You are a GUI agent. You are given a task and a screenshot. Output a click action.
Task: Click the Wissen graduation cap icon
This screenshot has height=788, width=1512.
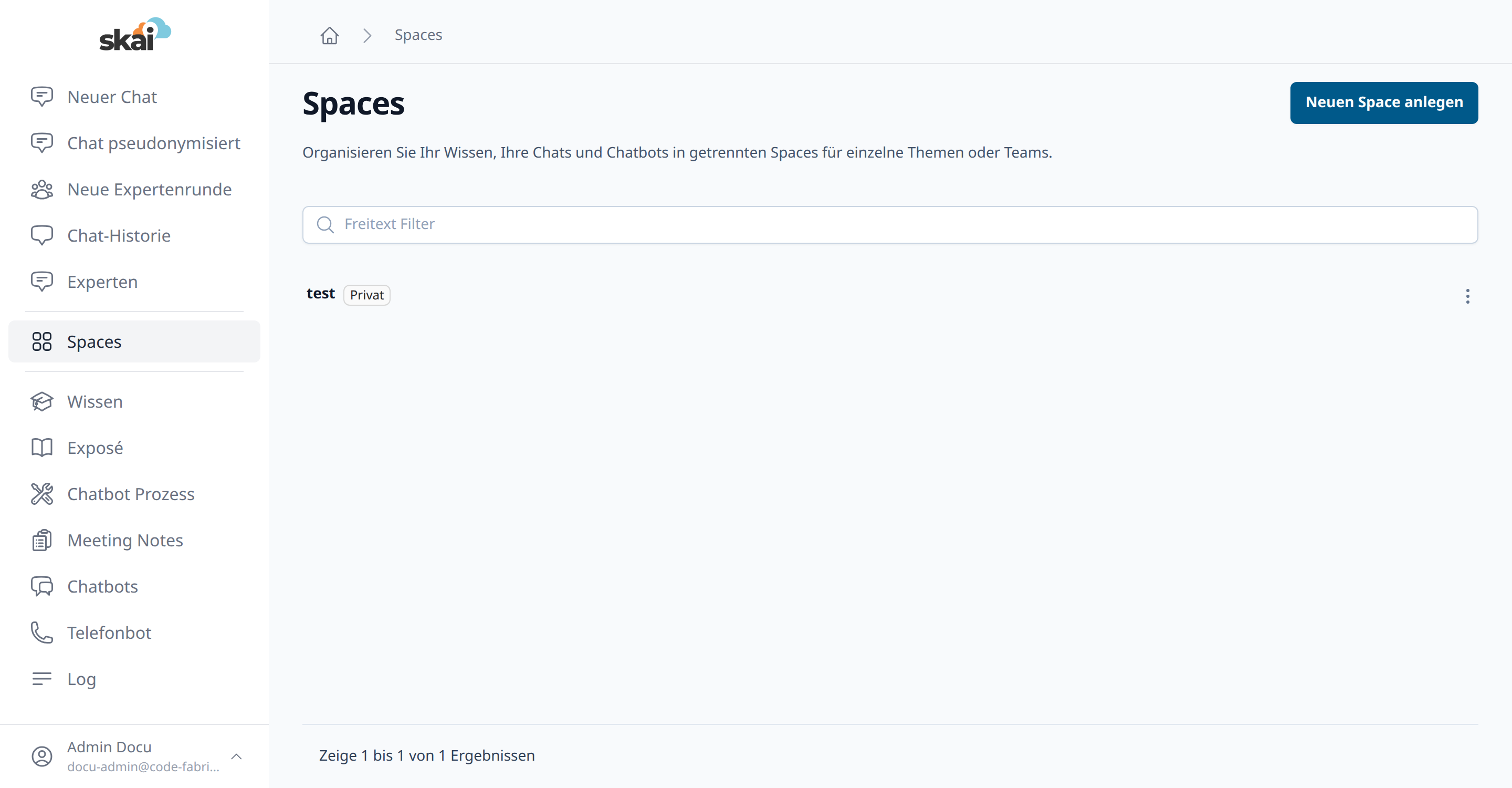coord(41,402)
